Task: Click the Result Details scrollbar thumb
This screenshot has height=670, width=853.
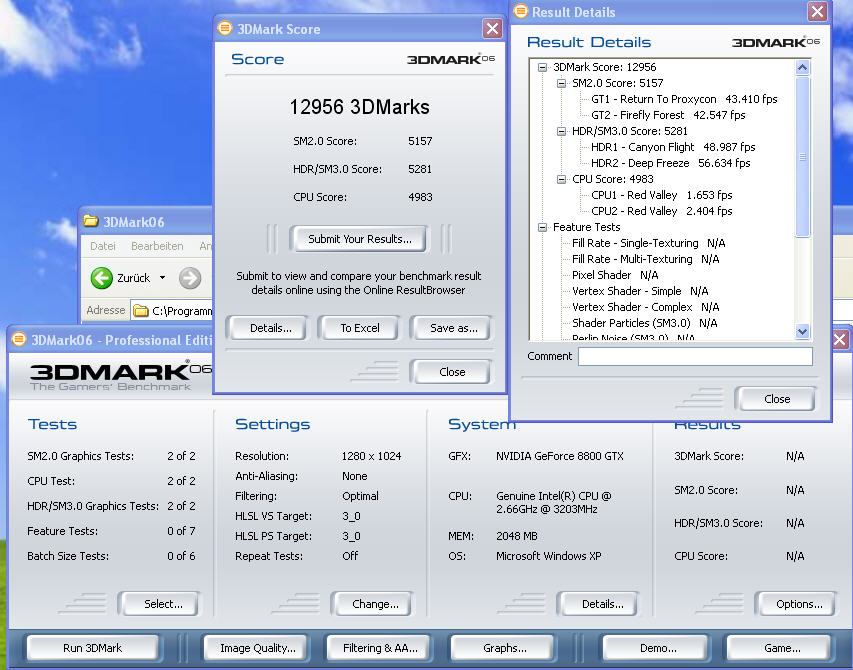Action: pyautogui.click(x=802, y=157)
